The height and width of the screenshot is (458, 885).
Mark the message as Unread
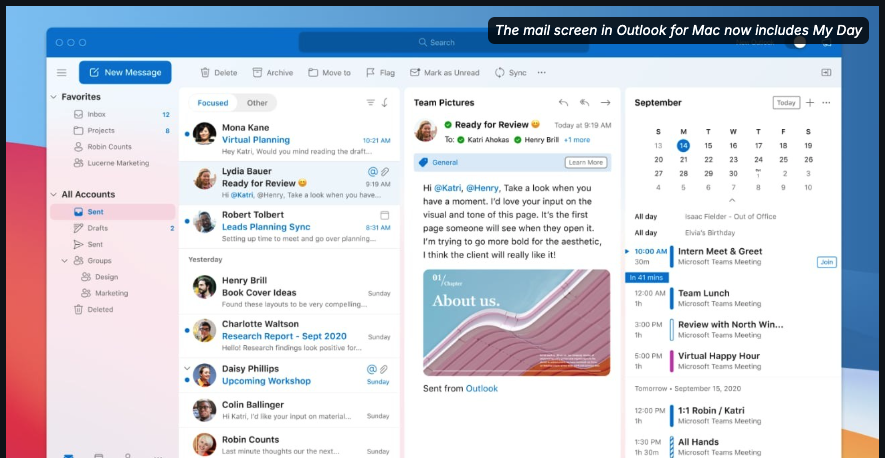444,73
